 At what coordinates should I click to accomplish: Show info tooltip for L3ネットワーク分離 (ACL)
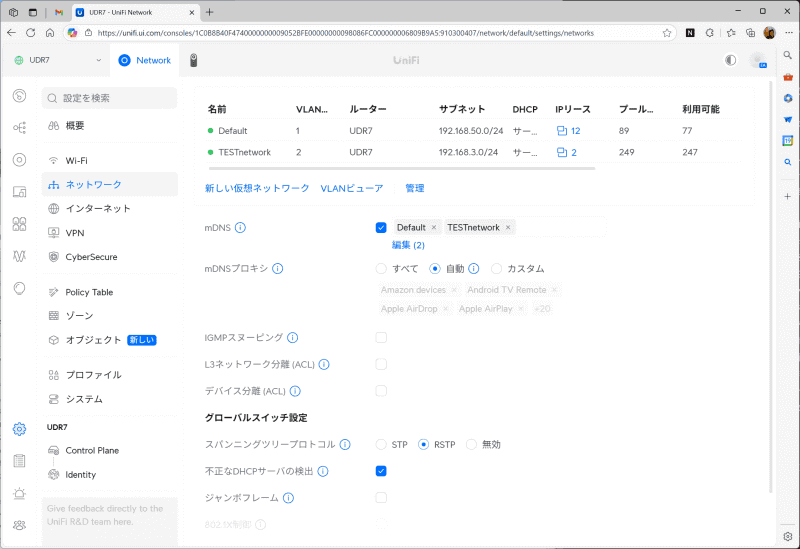pyautogui.click(x=324, y=364)
